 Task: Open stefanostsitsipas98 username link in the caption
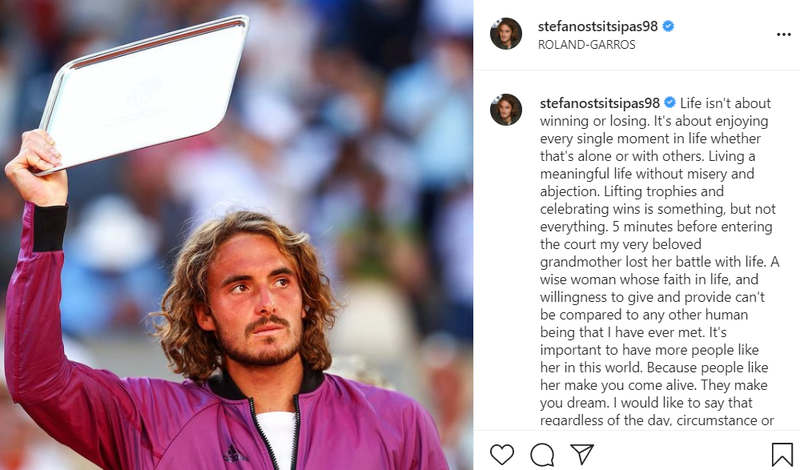599,104
